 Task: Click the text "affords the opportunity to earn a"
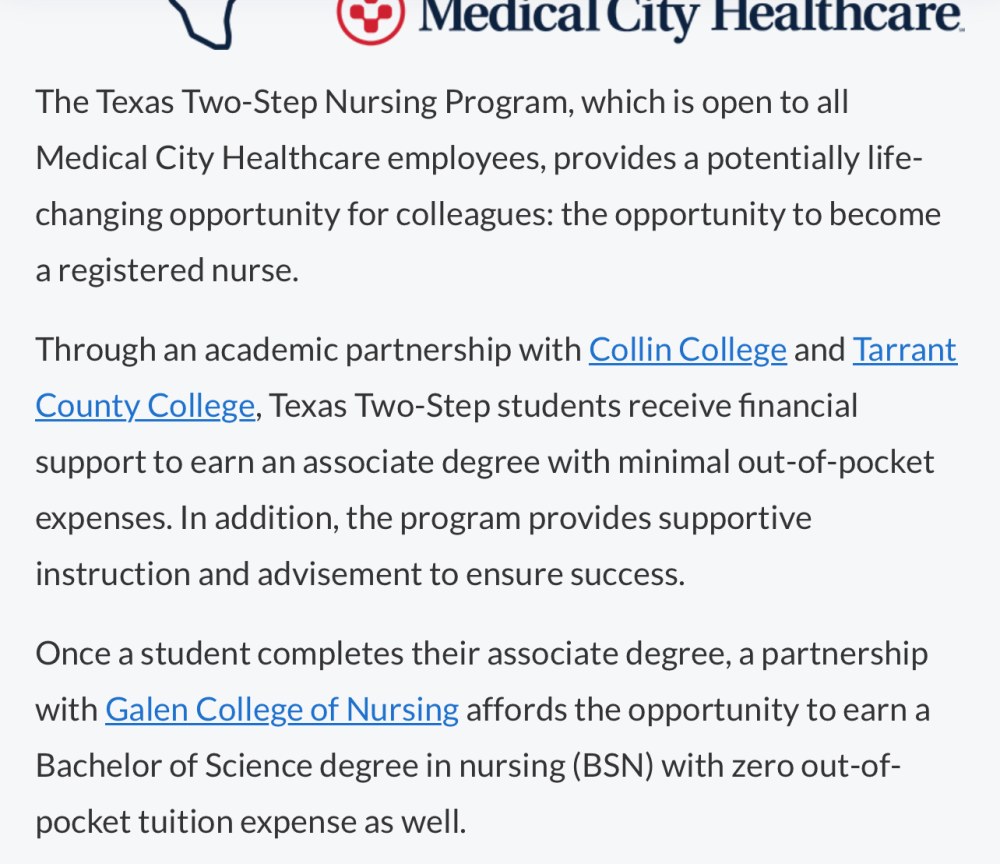click(698, 710)
